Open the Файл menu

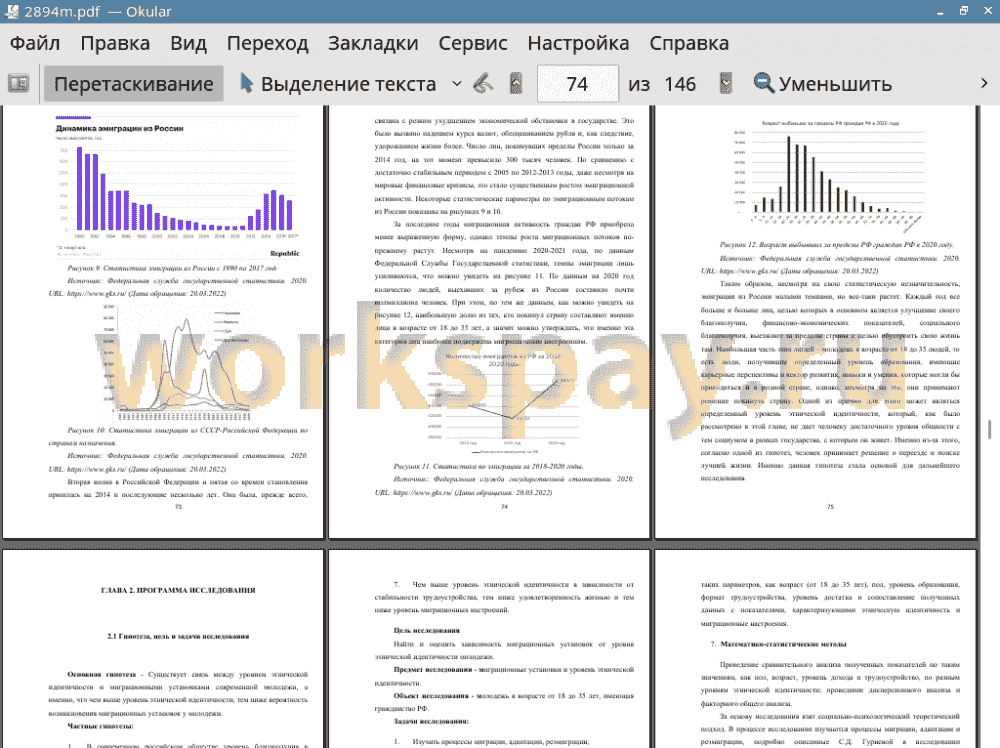click(x=35, y=43)
